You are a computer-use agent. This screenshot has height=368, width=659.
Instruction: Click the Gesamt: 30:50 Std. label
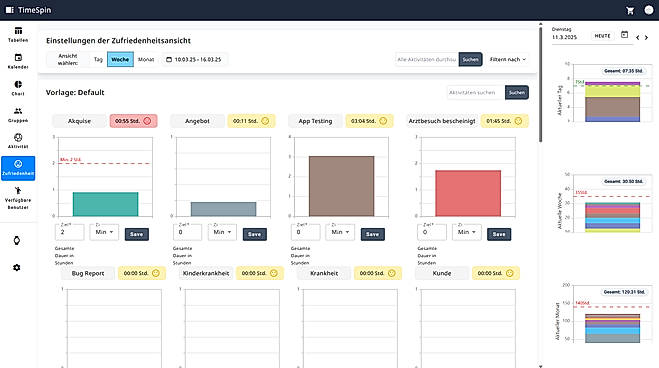pos(623,181)
